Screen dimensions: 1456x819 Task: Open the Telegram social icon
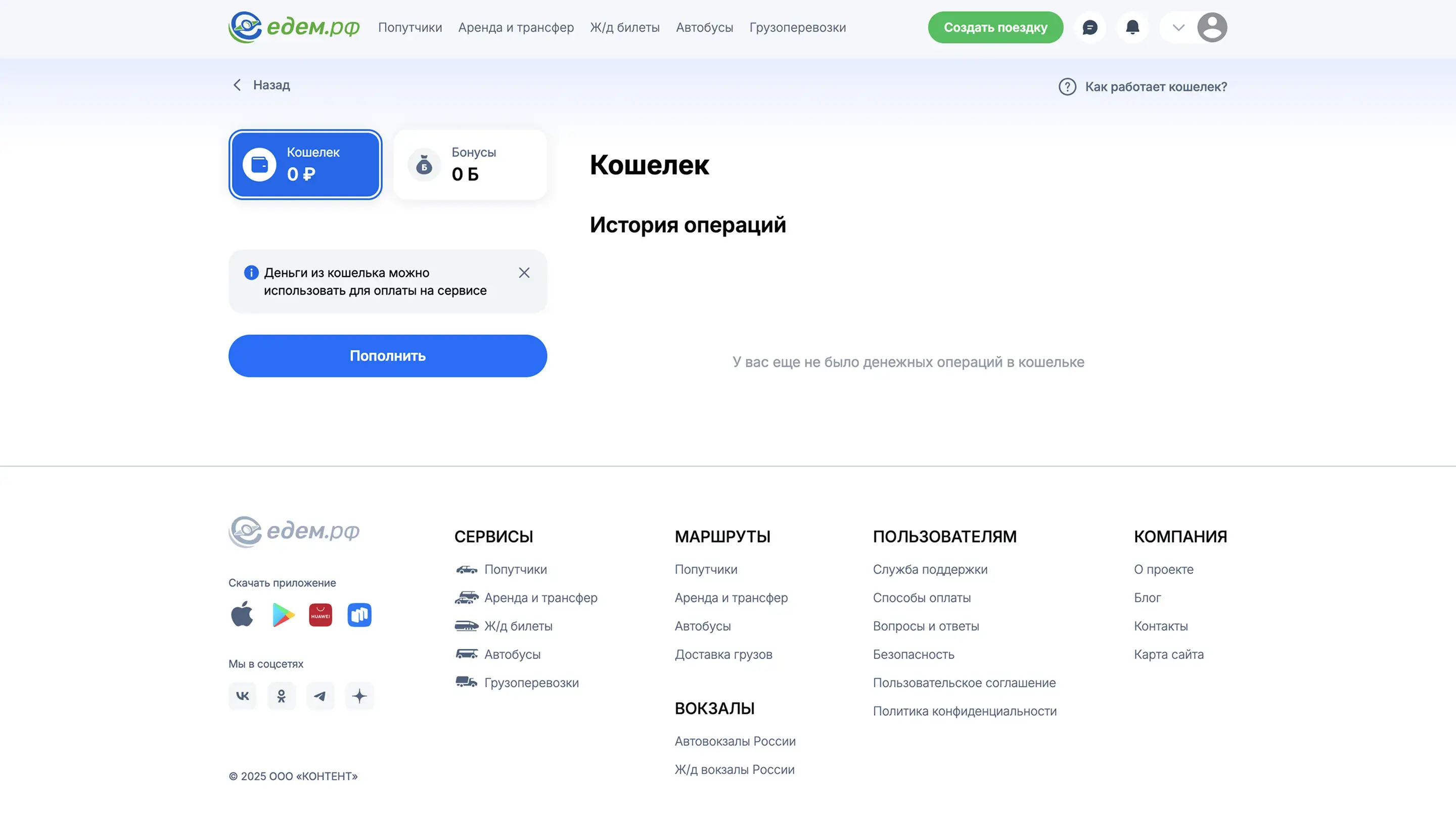321,696
